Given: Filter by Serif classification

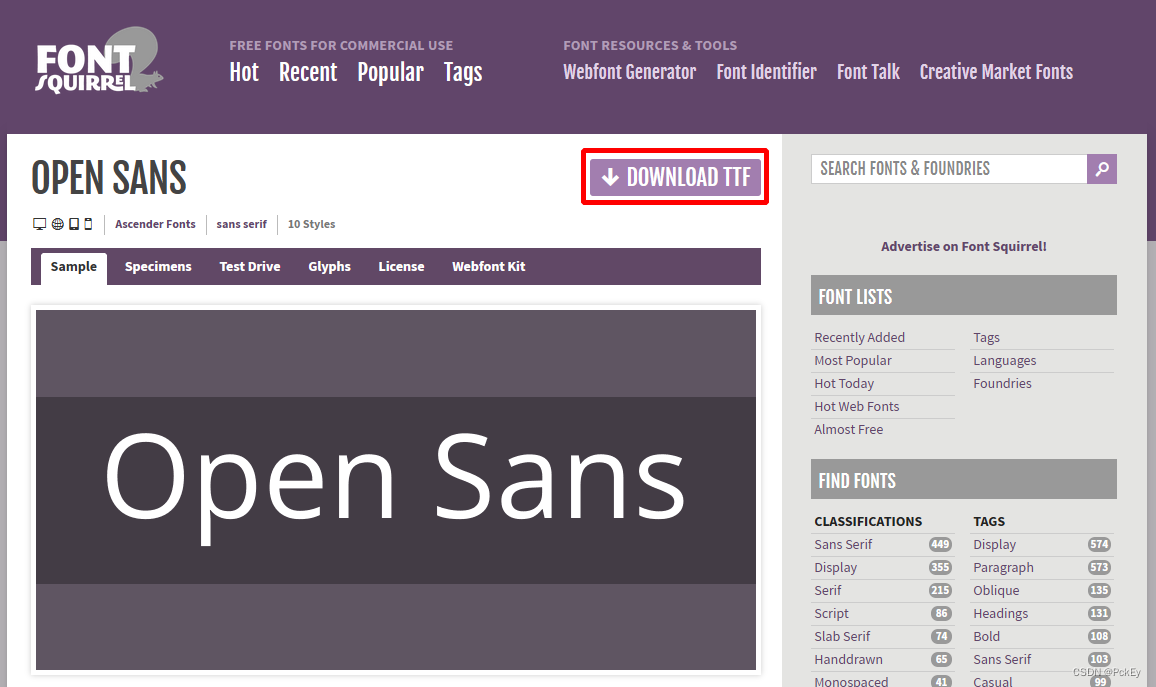Looking at the screenshot, I should 828,590.
